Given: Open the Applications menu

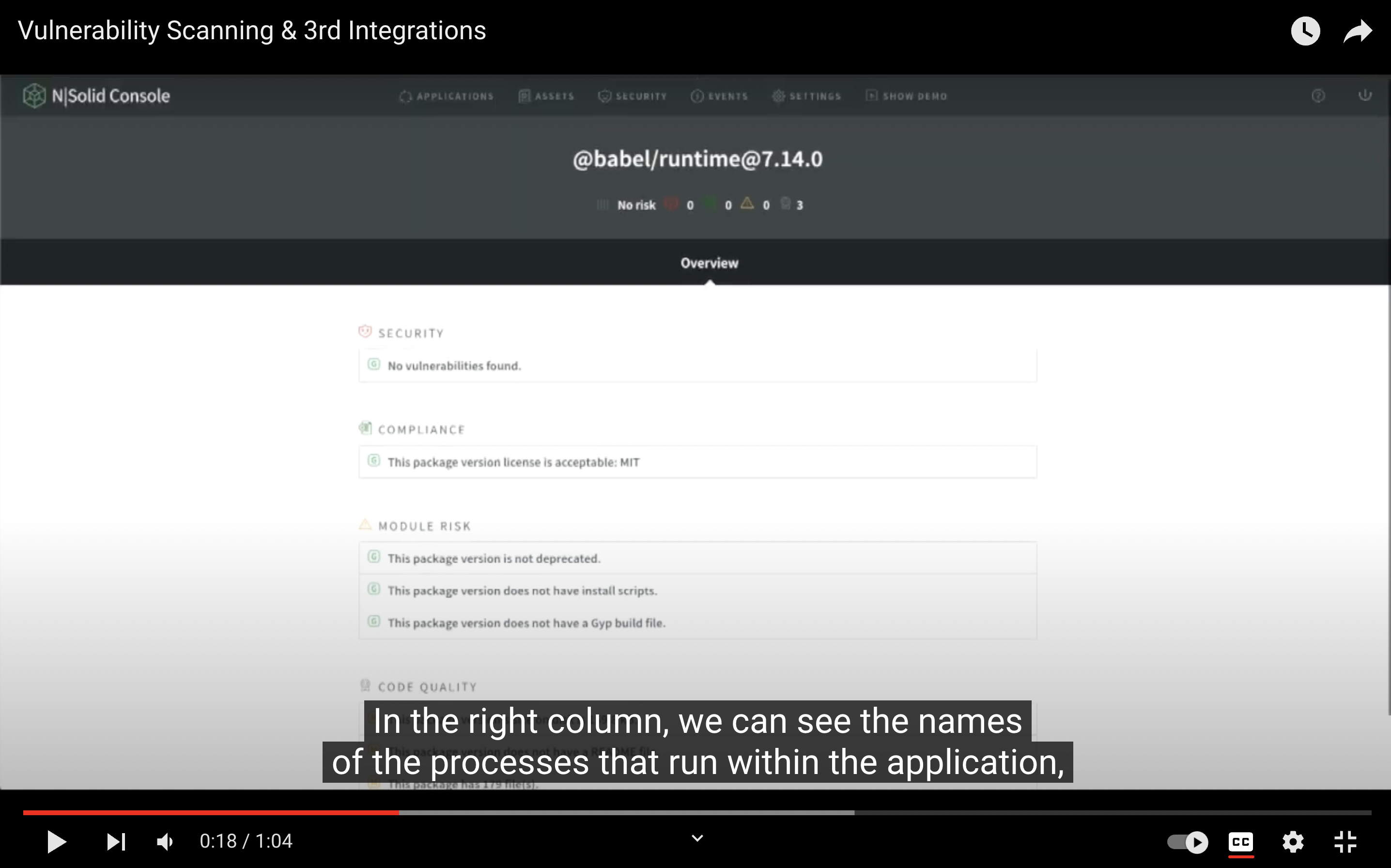Looking at the screenshot, I should 446,96.
